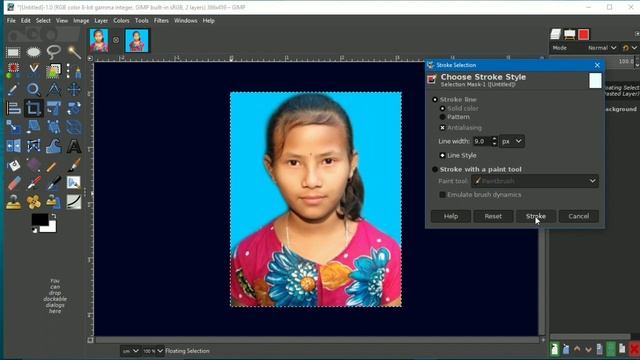
Task: Open the Paint tool dropdown
Action: pyautogui.click(x=535, y=181)
